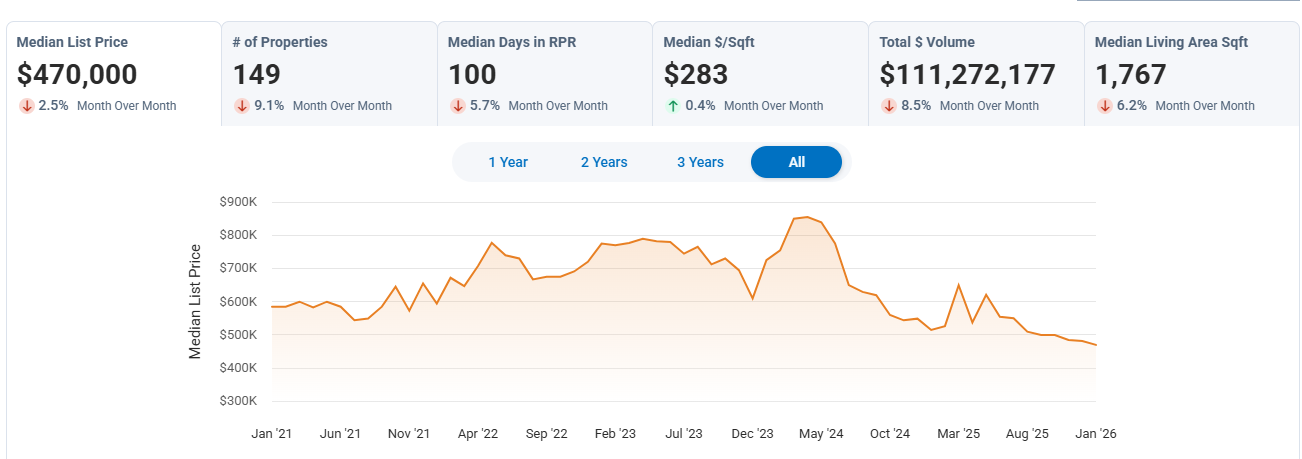The width and height of the screenshot is (1302, 459).
Task: View the Total $ Volume tab
Action: pos(976,73)
